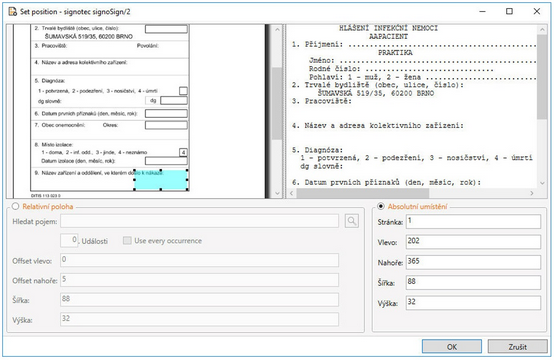Click the 'HLÁŠENÍ INFEKČNÍ NEMOCI' heading text

pyautogui.click(x=388, y=28)
